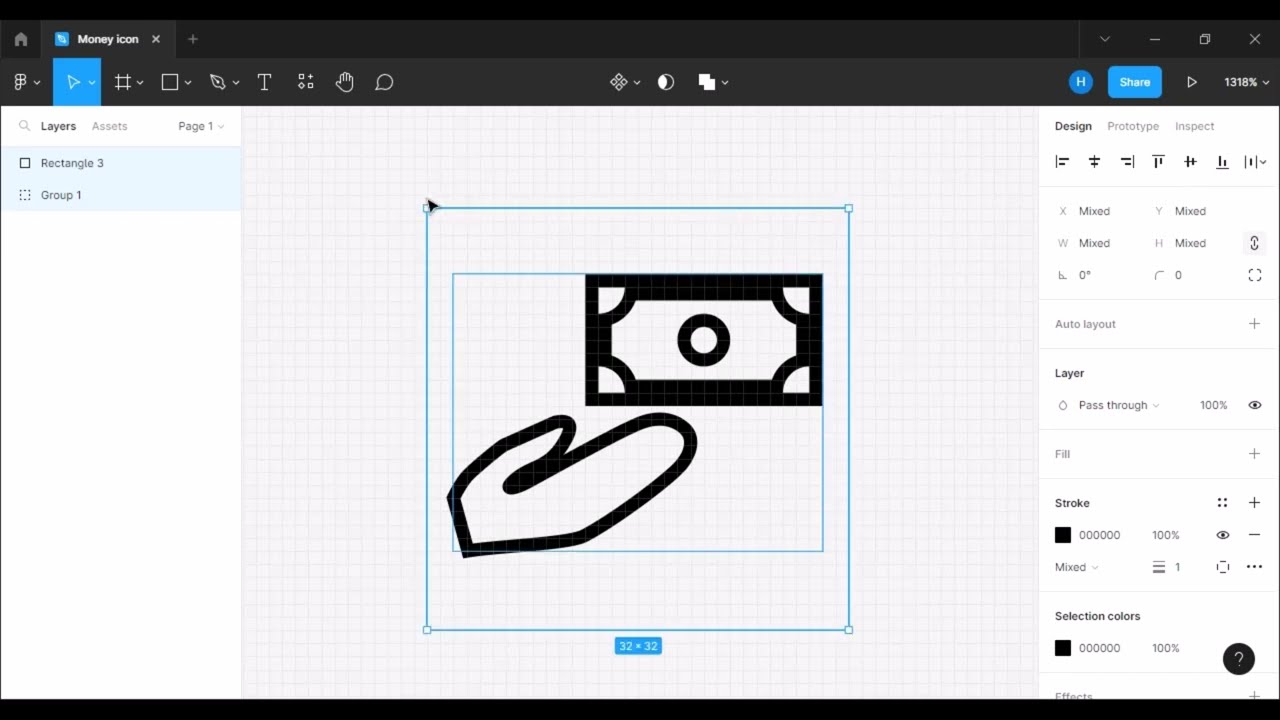Select the Pen tool
Screen dimensions: 1280x720
click(217, 82)
